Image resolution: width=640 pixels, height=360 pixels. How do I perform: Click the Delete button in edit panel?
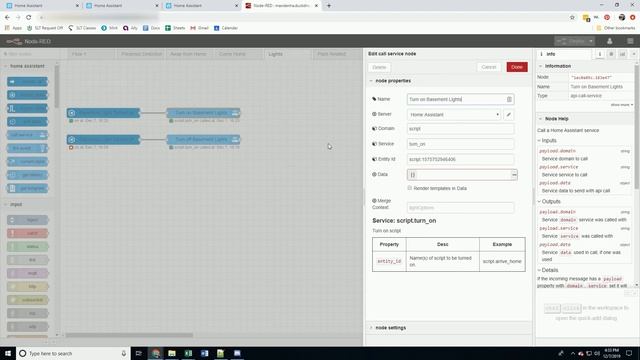point(379,67)
